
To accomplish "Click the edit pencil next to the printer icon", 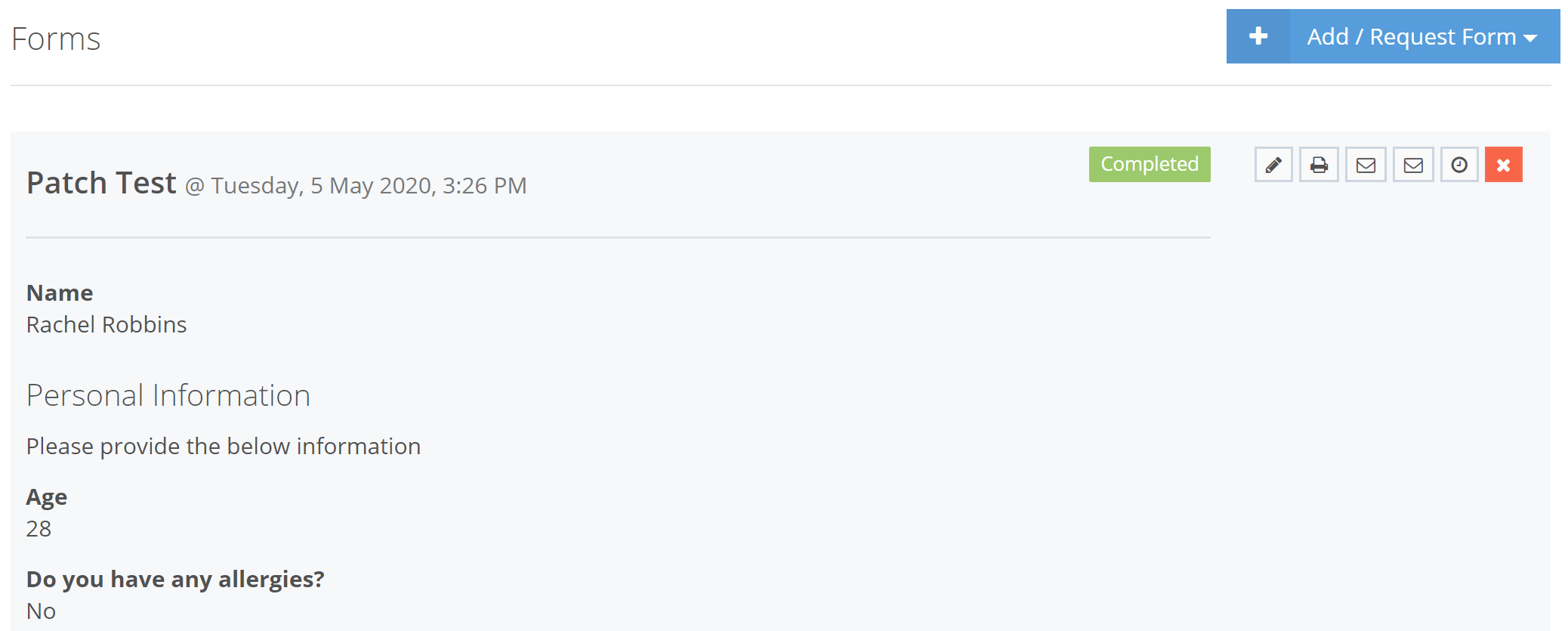I will (1273, 164).
